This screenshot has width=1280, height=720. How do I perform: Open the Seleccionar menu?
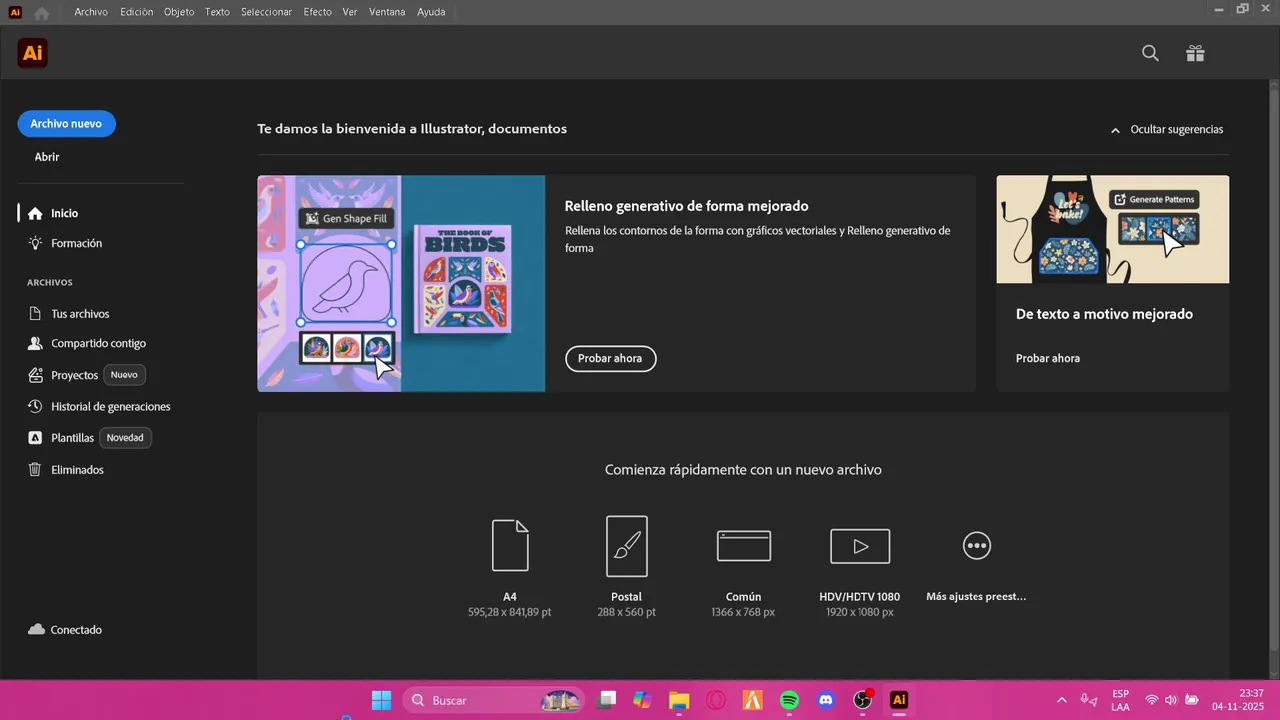pyautogui.click(x=266, y=12)
